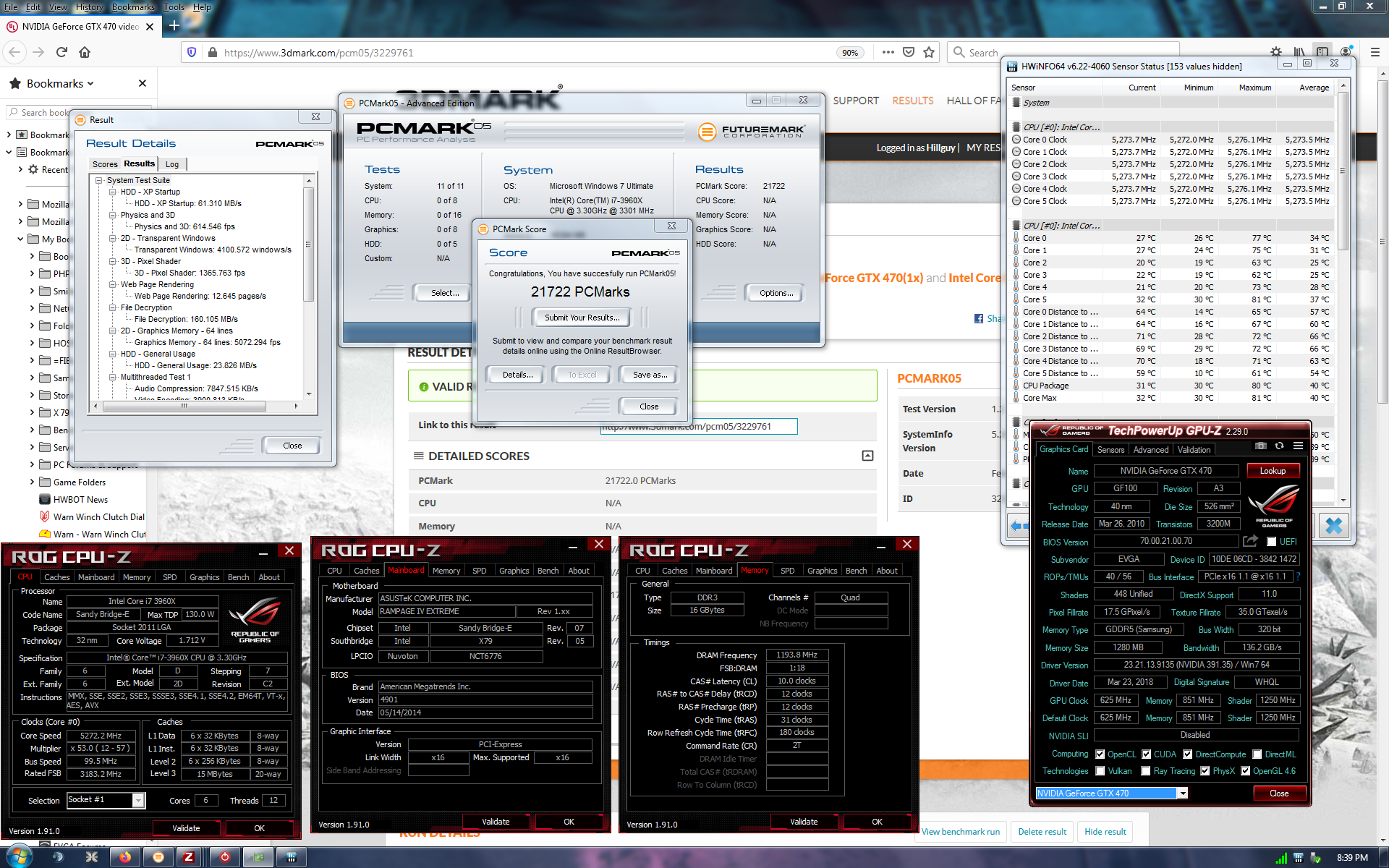Toggle the PhysX checkbox
This screenshot has width=1389, height=868.
point(1205,771)
